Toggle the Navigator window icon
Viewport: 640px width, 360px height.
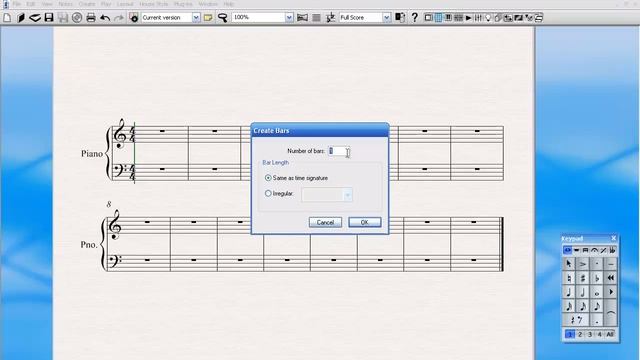428,18
